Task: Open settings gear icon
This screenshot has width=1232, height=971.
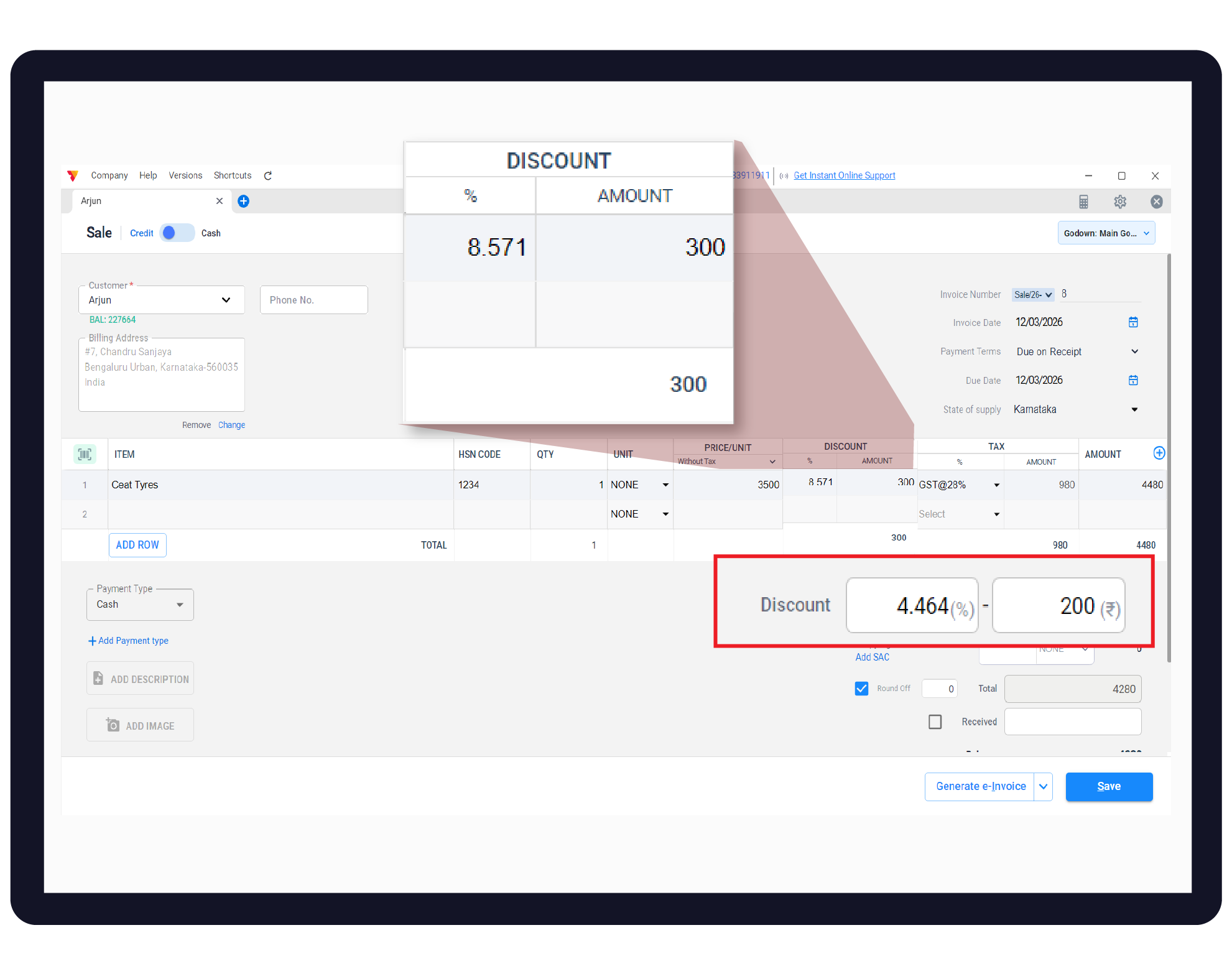Action: pos(1120,202)
